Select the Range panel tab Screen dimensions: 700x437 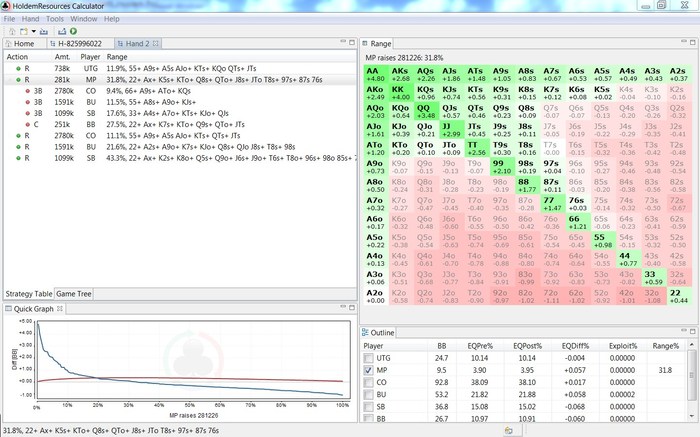tap(377, 43)
